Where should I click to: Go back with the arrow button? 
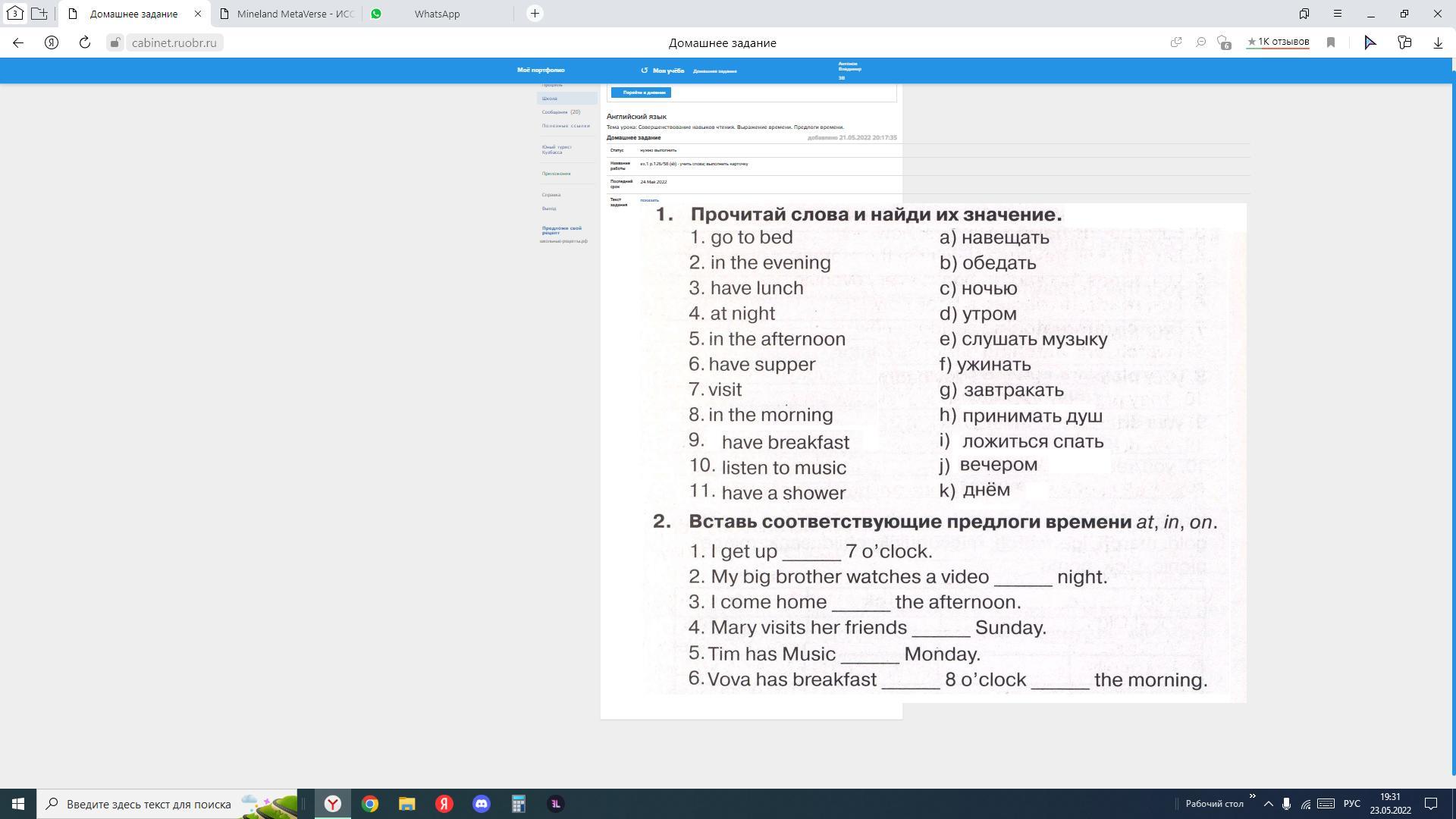pos(18,42)
